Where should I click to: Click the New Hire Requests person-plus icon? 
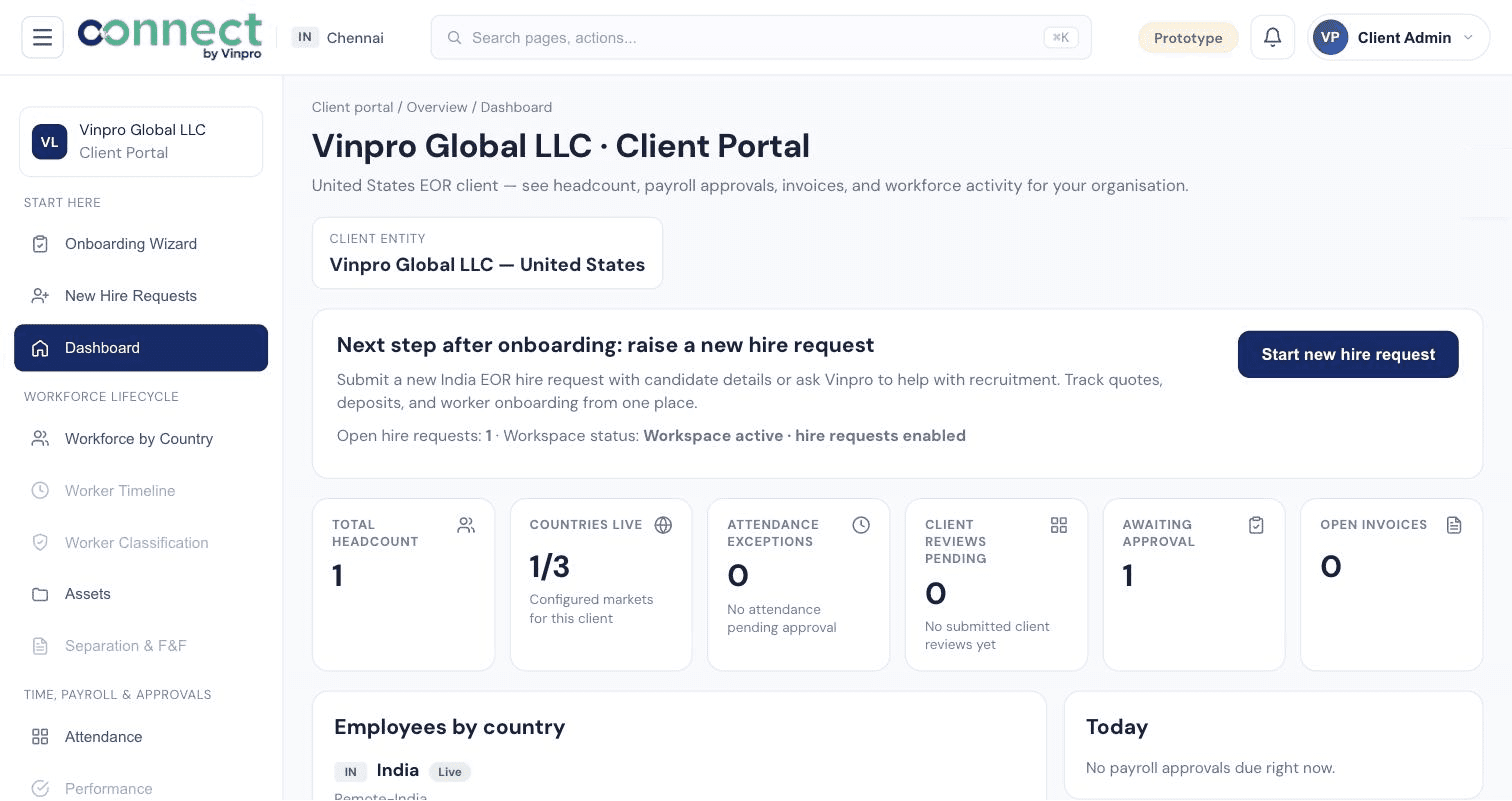coord(40,296)
